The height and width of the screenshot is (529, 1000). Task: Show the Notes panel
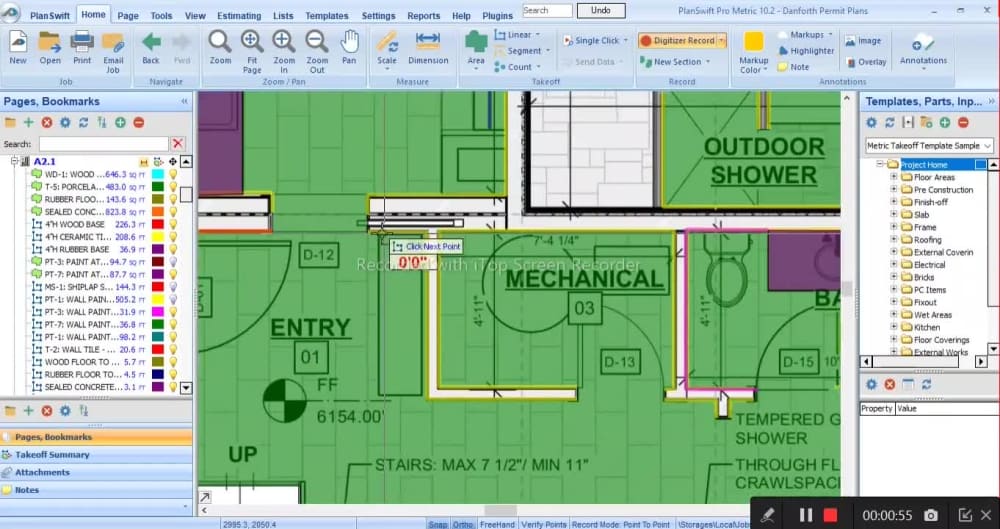[96, 490]
